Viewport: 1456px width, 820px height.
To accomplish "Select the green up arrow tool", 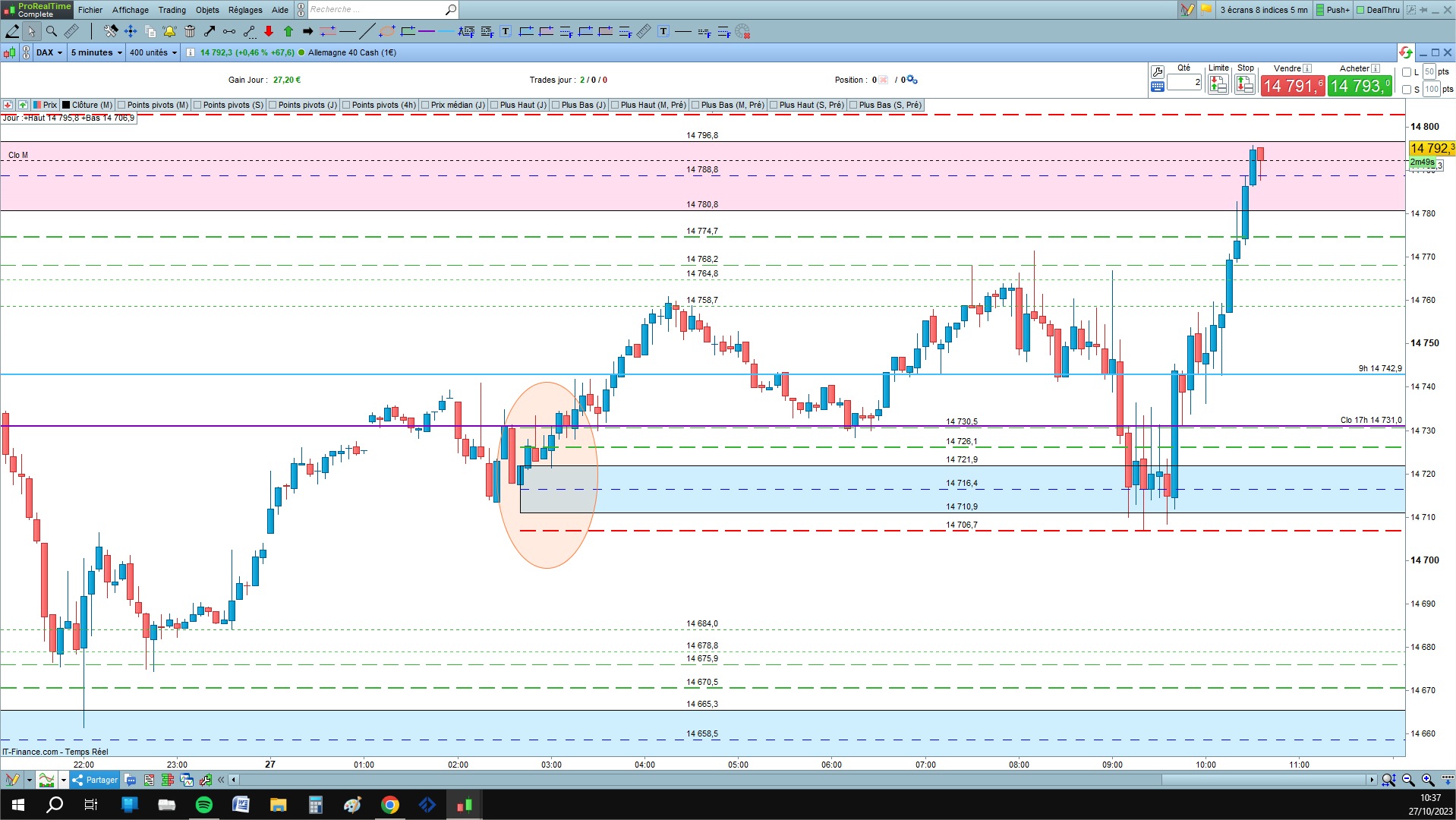I will coord(288,31).
